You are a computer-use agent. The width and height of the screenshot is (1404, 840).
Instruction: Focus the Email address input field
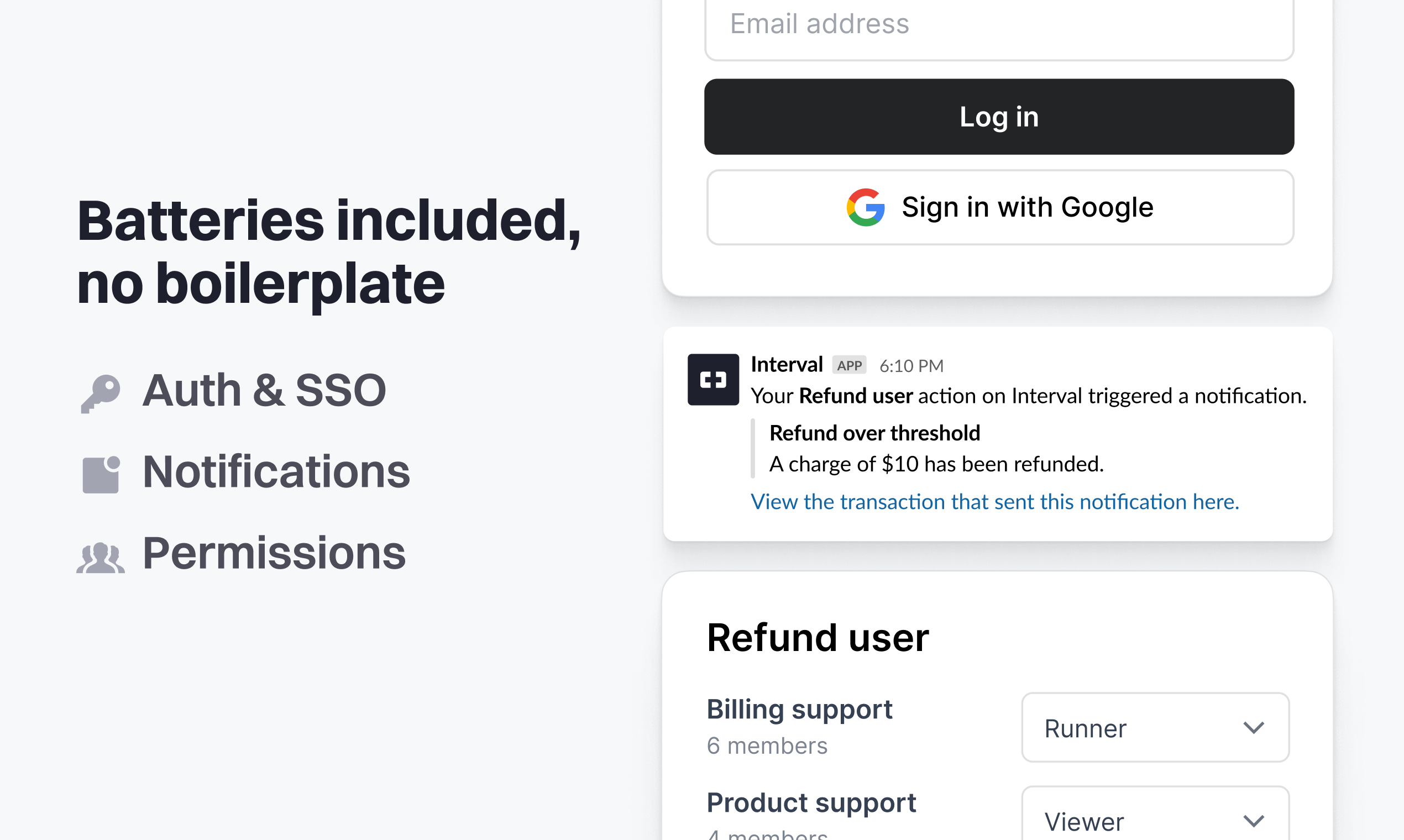pyautogui.click(x=999, y=26)
